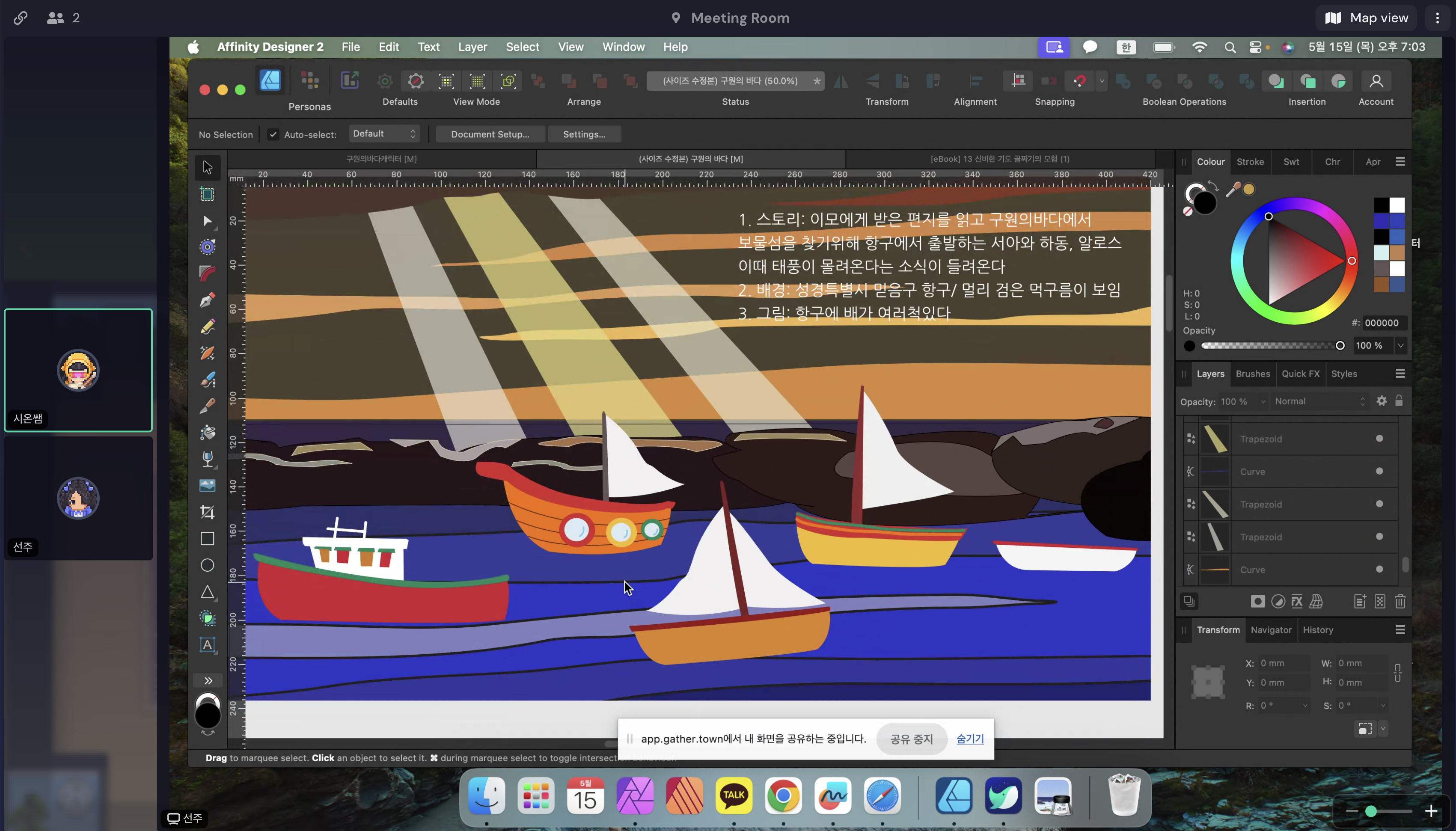Viewport: 1456px width, 831px height.
Task: Select the Node tool
Action: coord(207,221)
